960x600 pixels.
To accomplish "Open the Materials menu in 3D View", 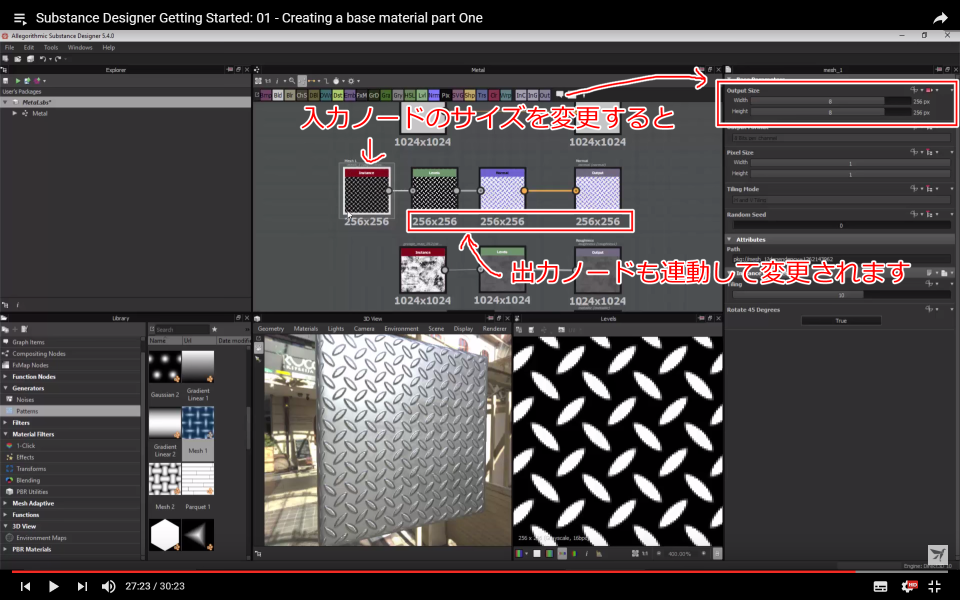I will coord(306,329).
